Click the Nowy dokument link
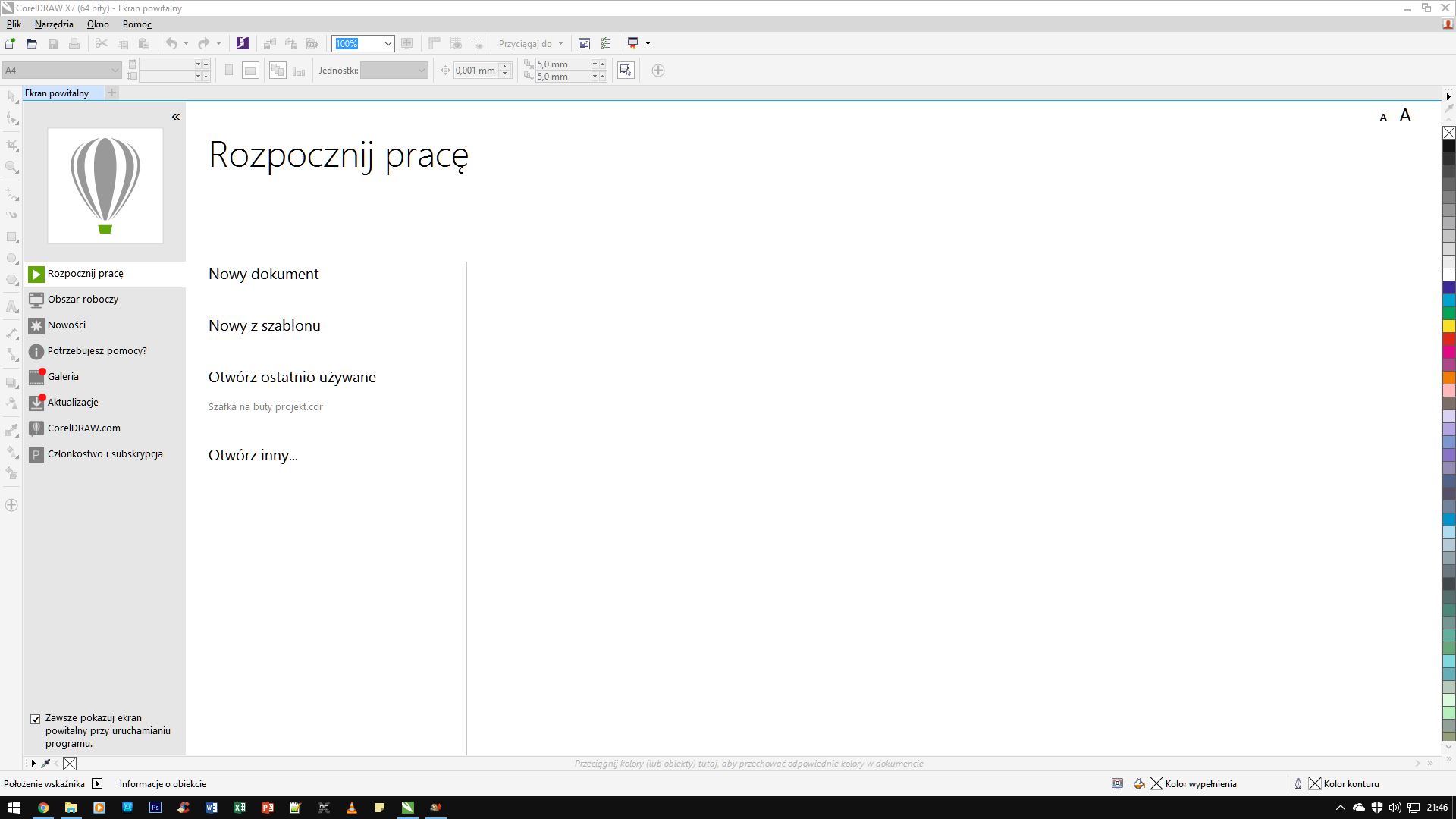The image size is (1456, 819). coord(263,274)
